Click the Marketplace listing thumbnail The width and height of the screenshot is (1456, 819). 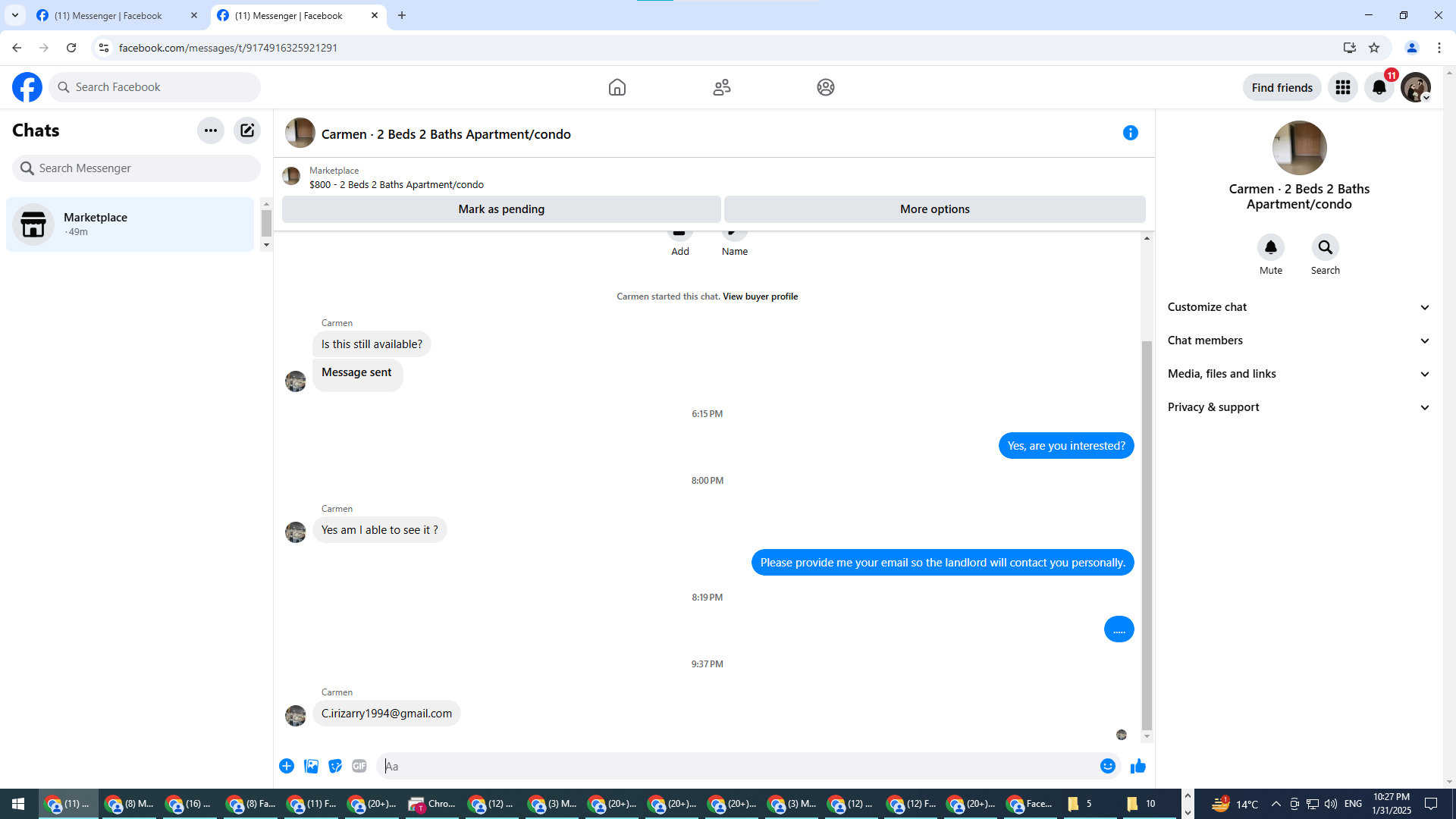click(x=291, y=177)
